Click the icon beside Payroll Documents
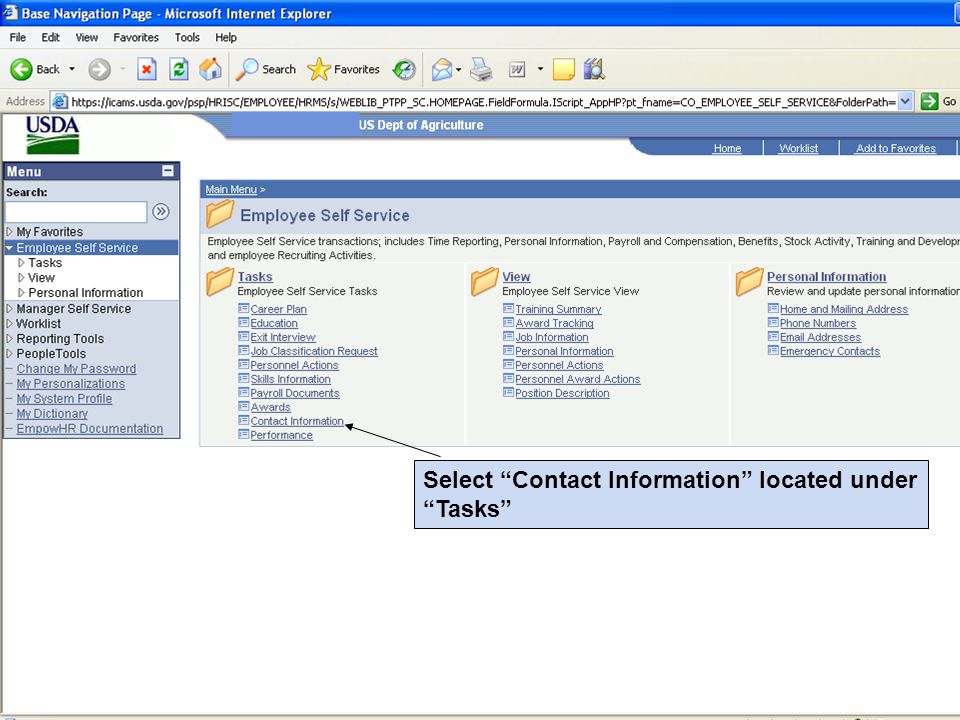Viewport: 960px width, 720px height. (243, 392)
